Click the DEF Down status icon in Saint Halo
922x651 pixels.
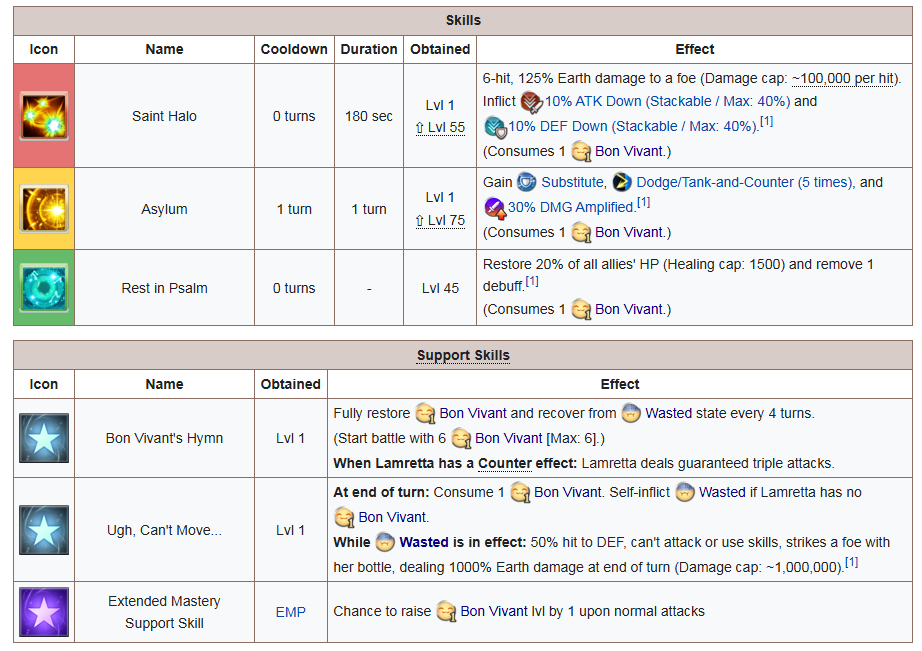point(495,127)
